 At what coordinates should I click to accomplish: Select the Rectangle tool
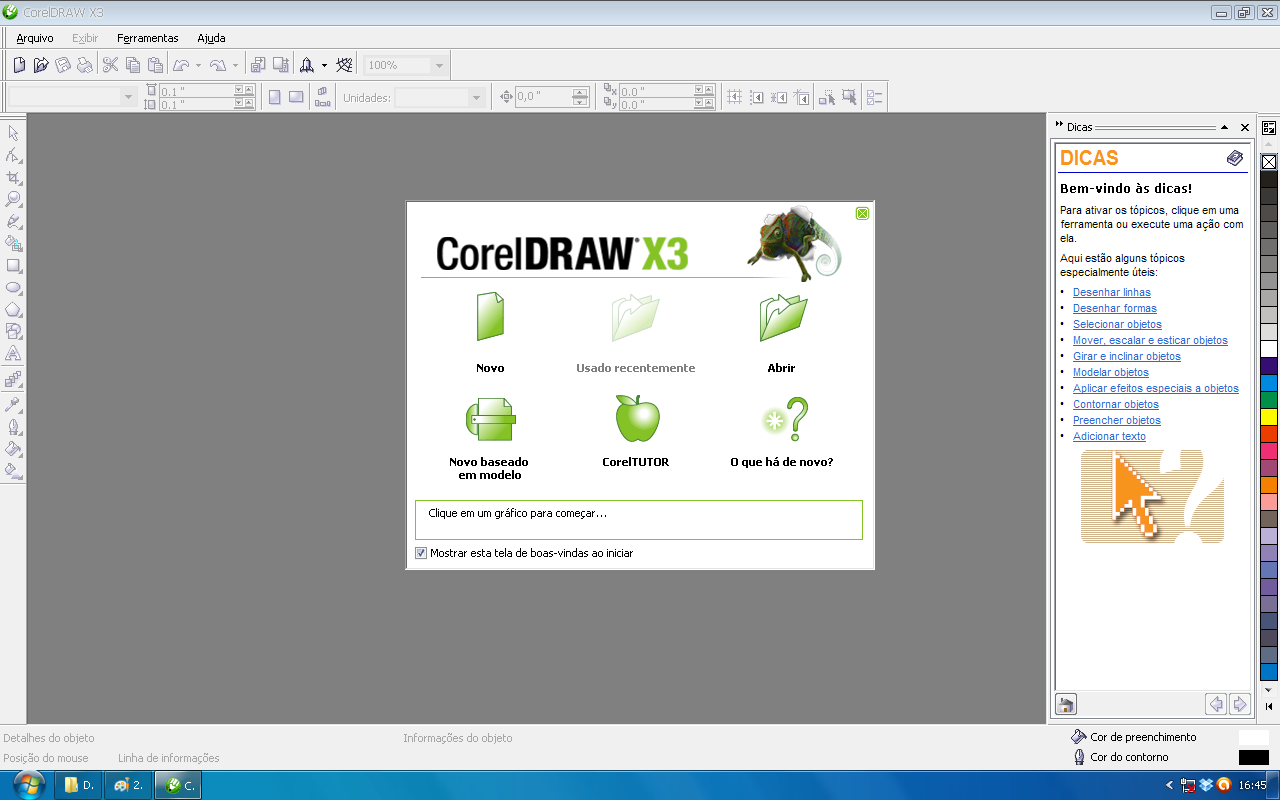[14, 265]
